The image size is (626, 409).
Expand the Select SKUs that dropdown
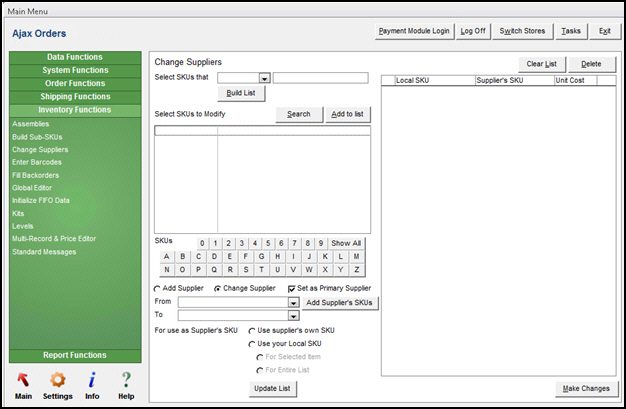pos(265,78)
